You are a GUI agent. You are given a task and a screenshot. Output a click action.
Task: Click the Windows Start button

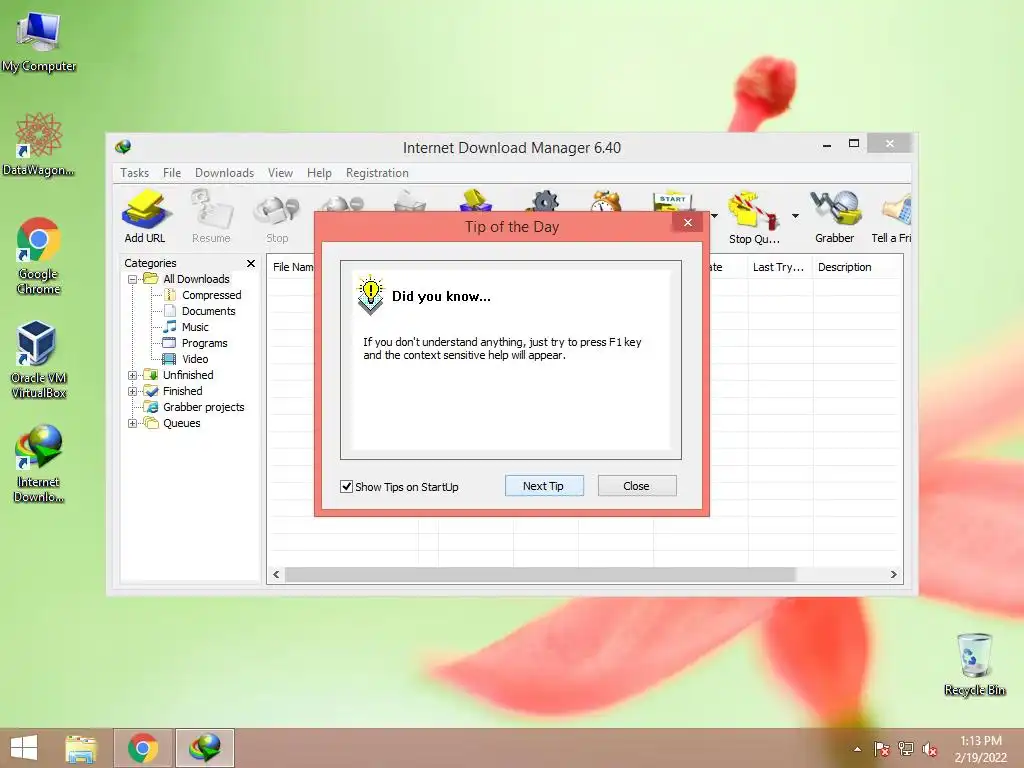tap(24, 748)
